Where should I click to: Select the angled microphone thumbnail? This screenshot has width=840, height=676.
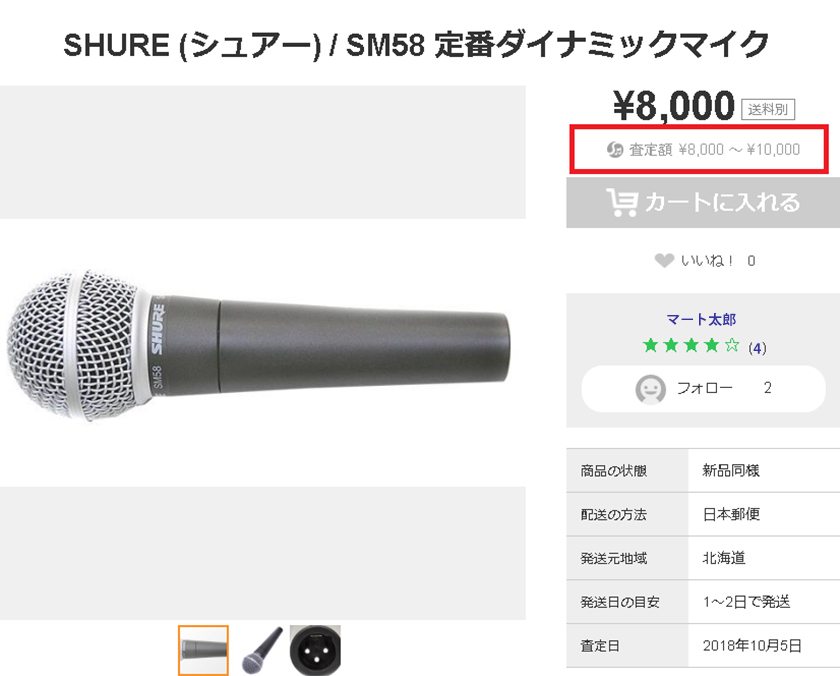click(x=260, y=650)
